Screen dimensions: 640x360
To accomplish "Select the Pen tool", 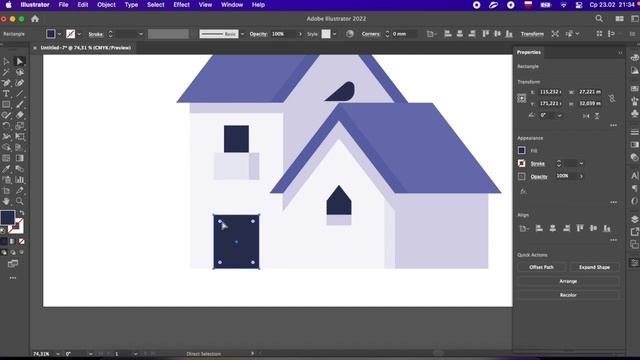I will (6, 83).
